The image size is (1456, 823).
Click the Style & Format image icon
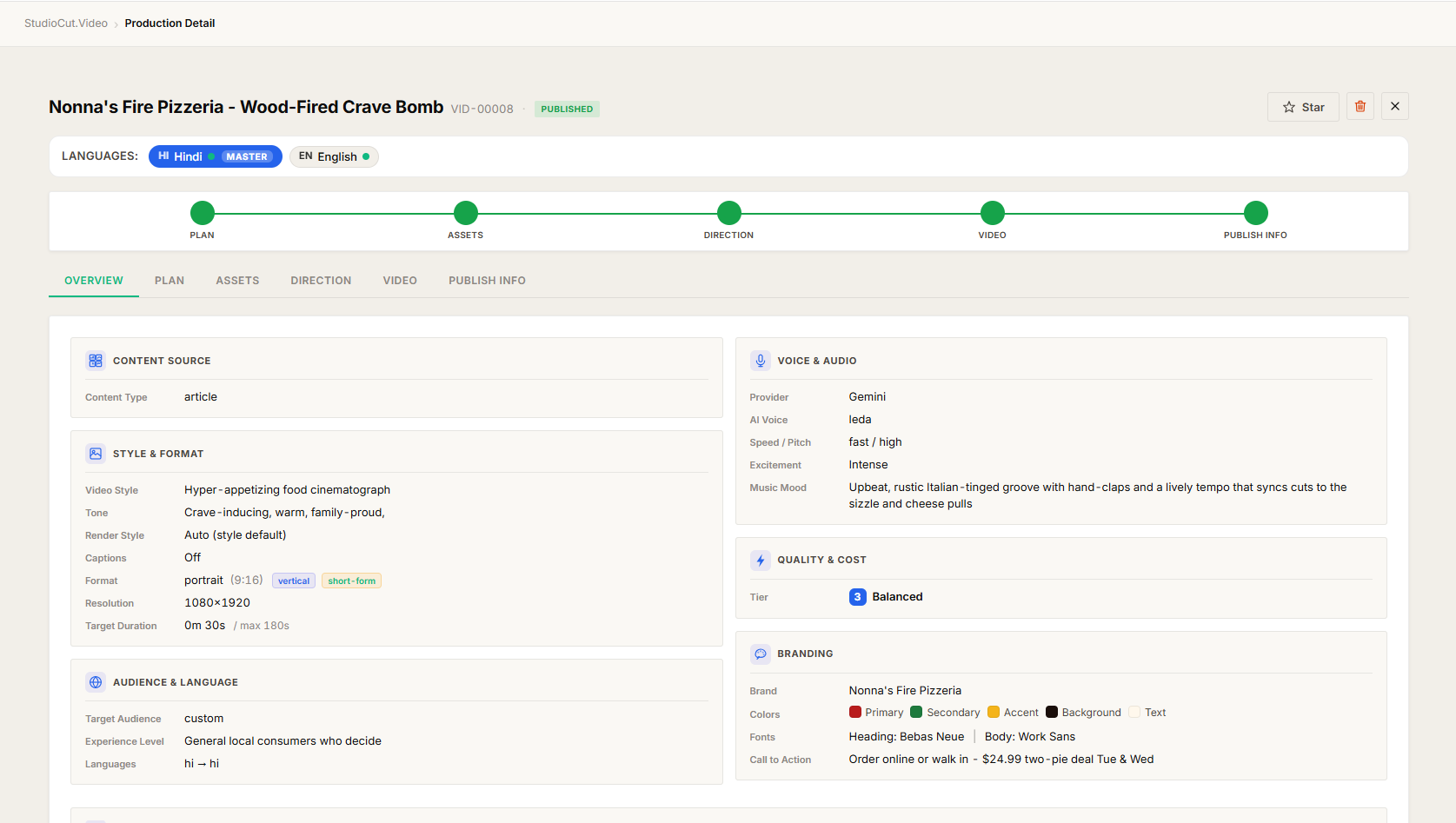click(x=96, y=454)
